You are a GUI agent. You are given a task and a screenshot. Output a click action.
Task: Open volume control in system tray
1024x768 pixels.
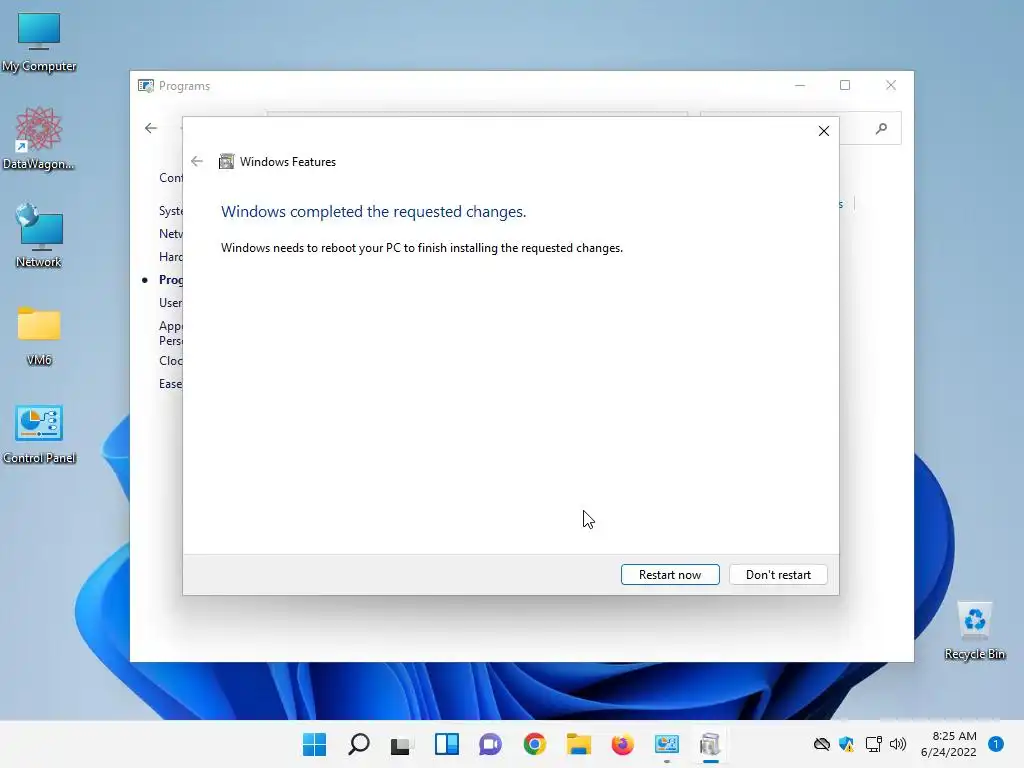click(898, 744)
